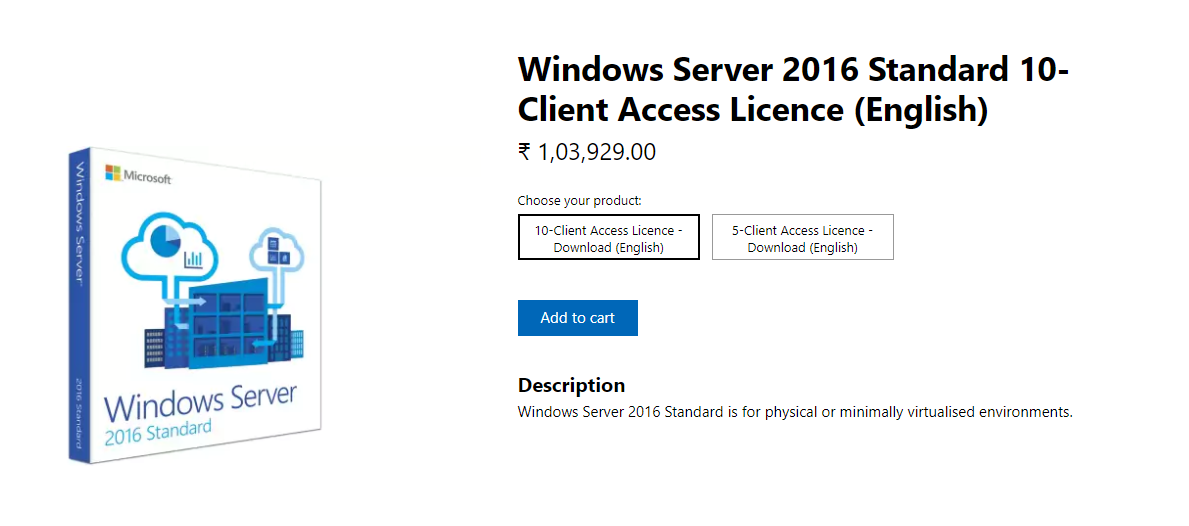Click the product title heading
This screenshot has height=526, width=1189.
click(793, 89)
